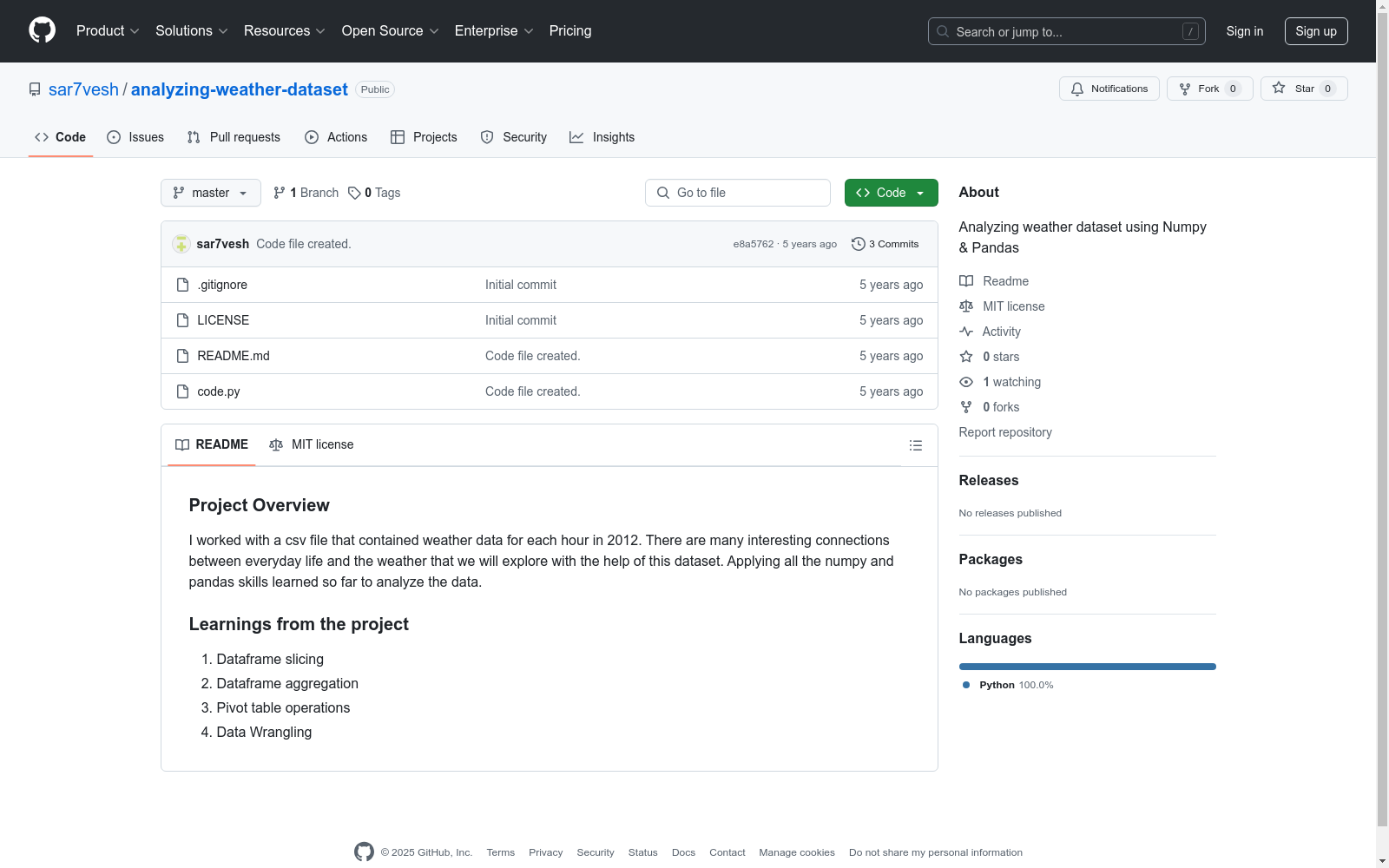Click the file icon next to LICENSE
This screenshot has height=868, width=1389.
(x=182, y=320)
